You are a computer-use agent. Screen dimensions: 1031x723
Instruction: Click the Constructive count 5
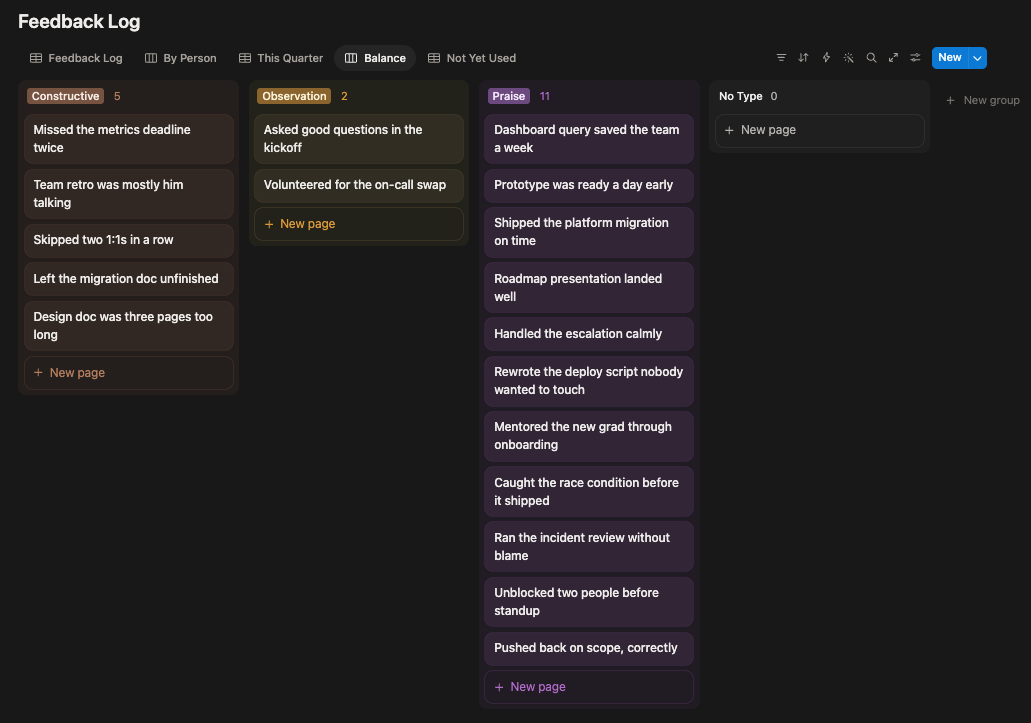click(x=117, y=96)
